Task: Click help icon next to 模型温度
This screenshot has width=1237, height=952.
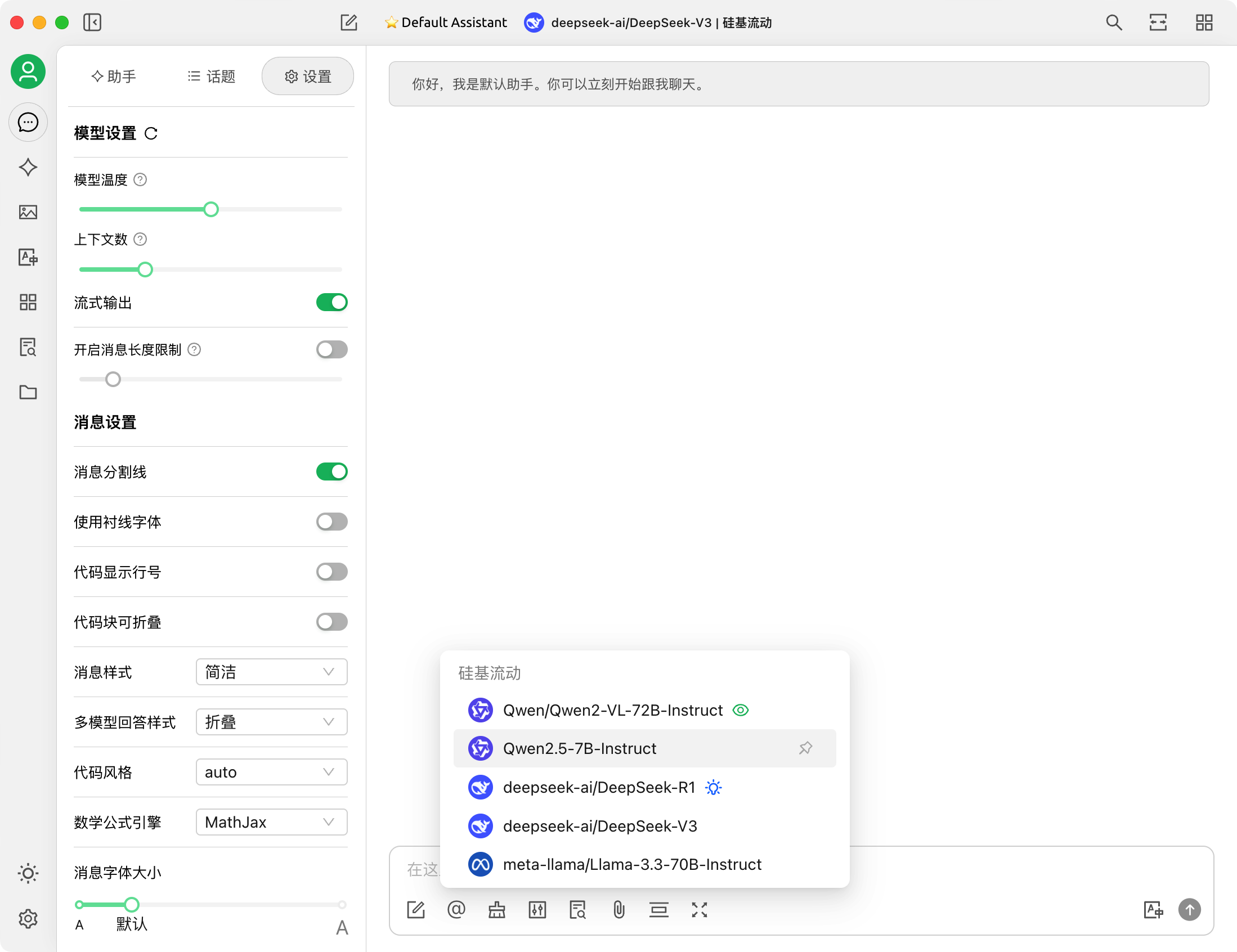Action: [x=140, y=179]
